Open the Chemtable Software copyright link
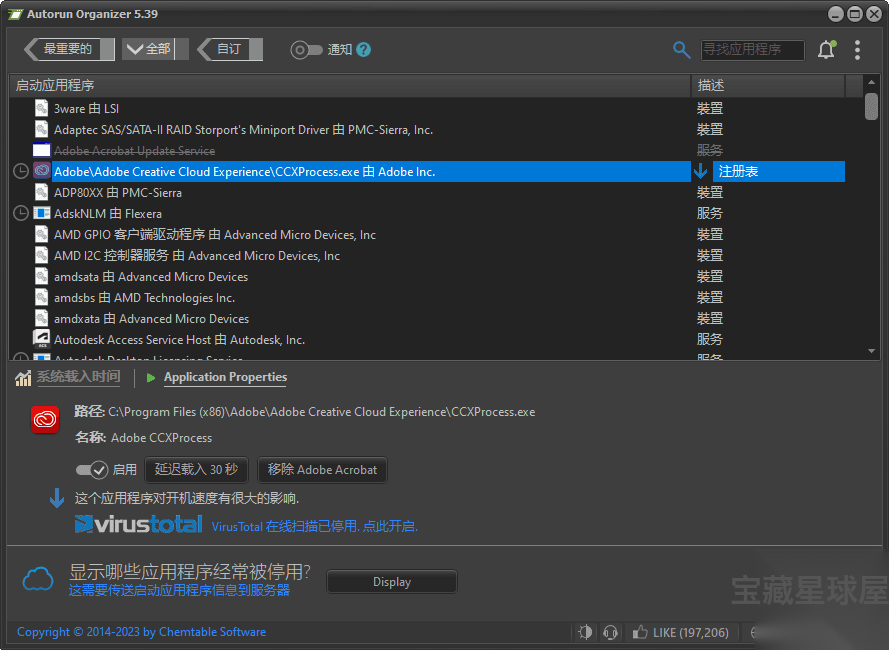Image resolution: width=889 pixels, height=650 pixels. click(141, 632)
